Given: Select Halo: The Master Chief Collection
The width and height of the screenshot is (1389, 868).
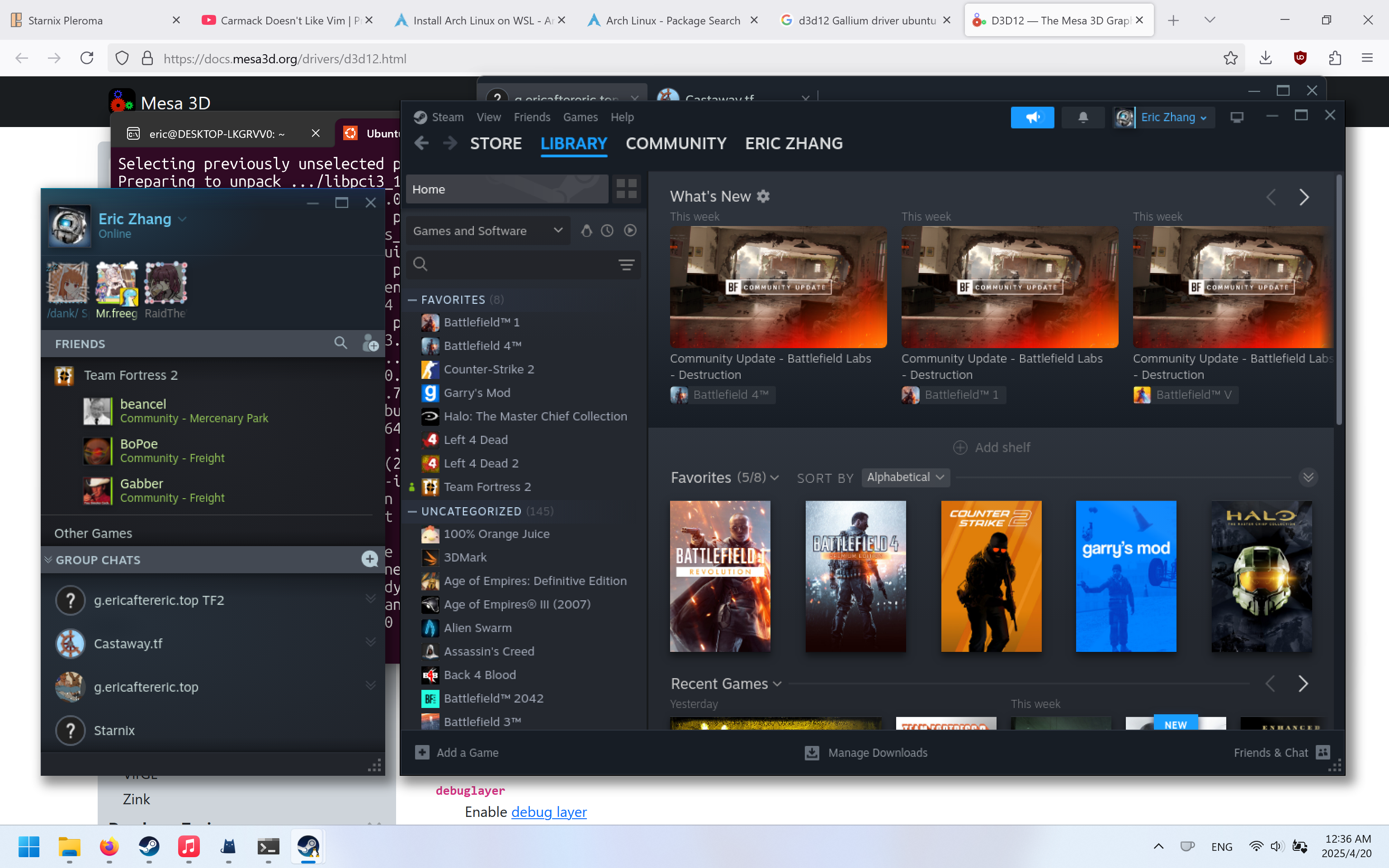Looking at the screenshot, I should click(x=535, y=416).
